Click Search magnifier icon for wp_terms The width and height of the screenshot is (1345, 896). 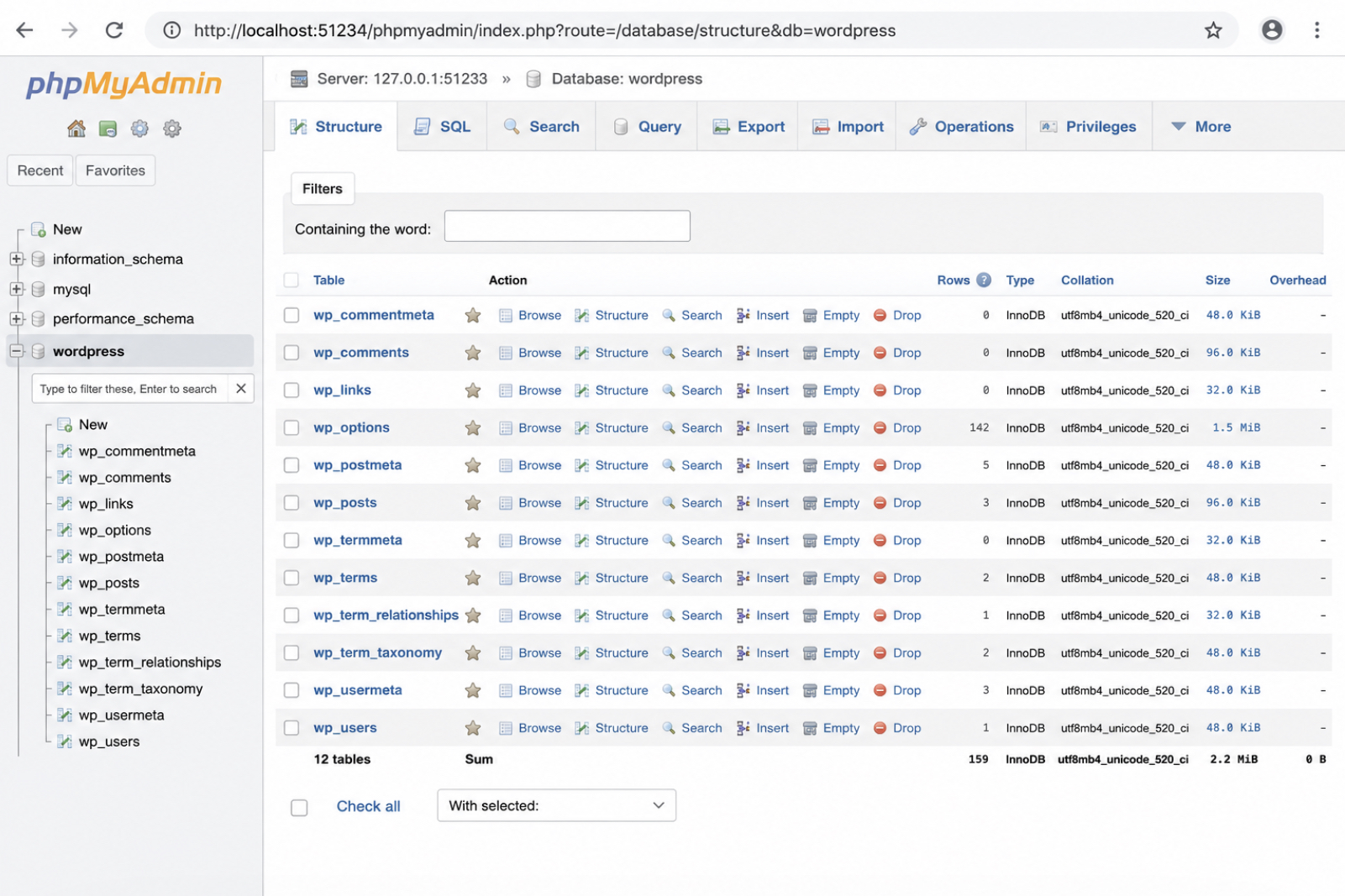coord(669,578)
